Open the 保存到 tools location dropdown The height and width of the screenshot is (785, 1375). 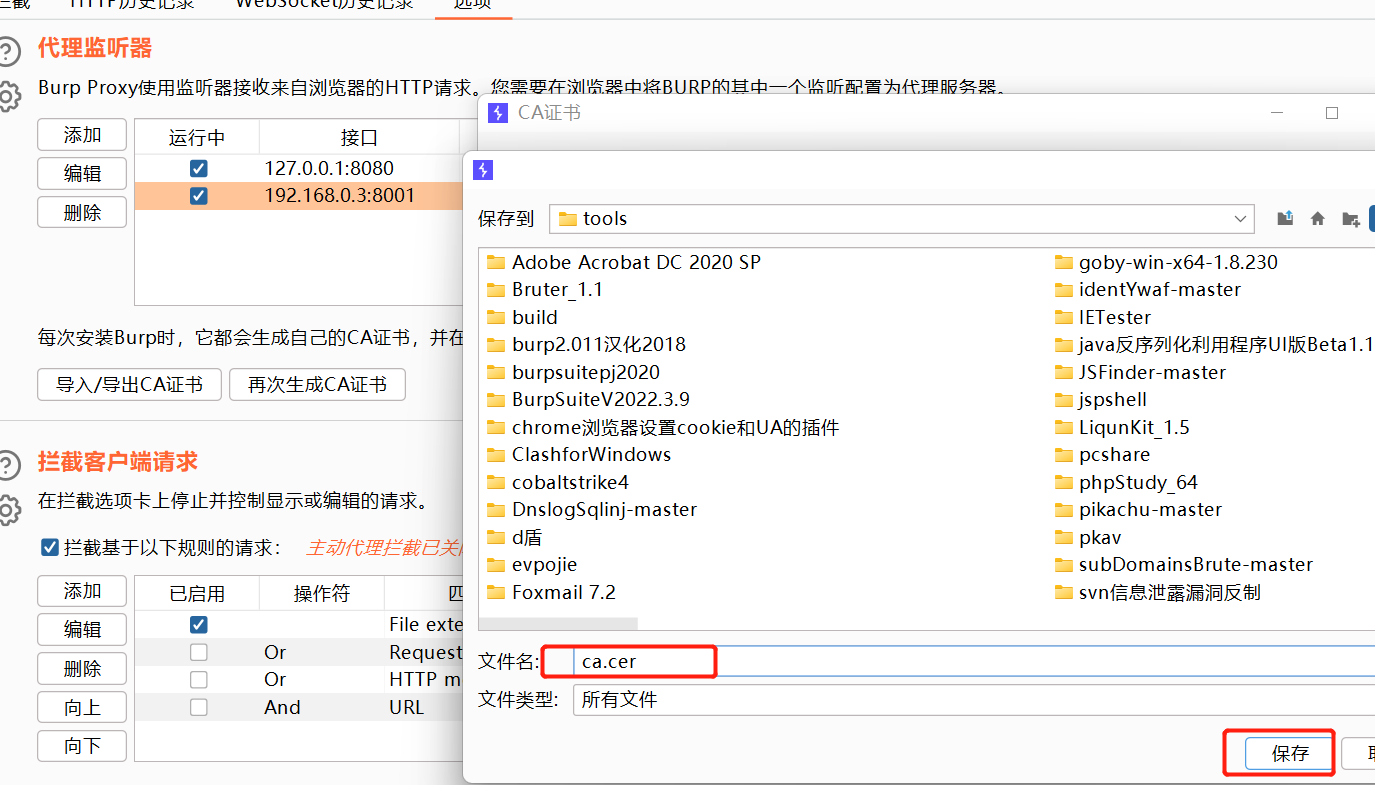point(1241,218)
